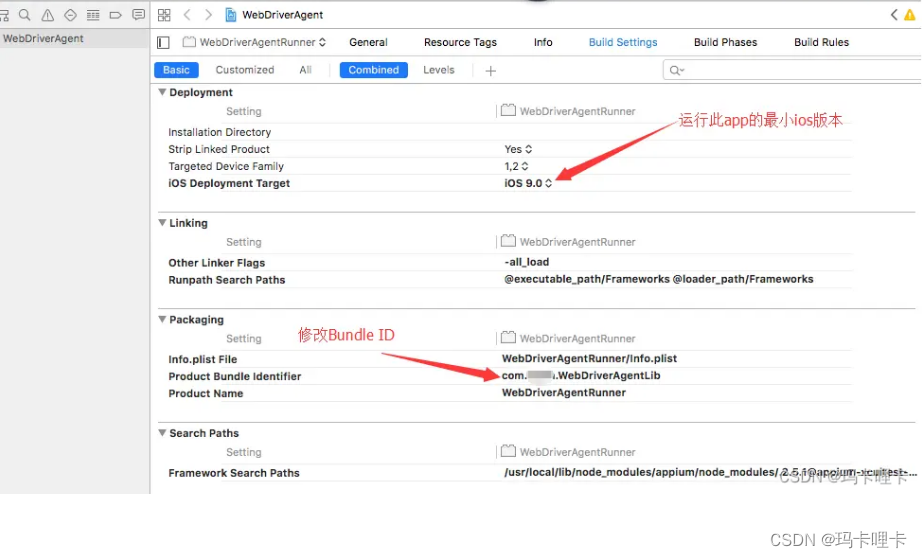
Task: Open the Breakpoint navigator icon
Action: [x=115, y=15]
